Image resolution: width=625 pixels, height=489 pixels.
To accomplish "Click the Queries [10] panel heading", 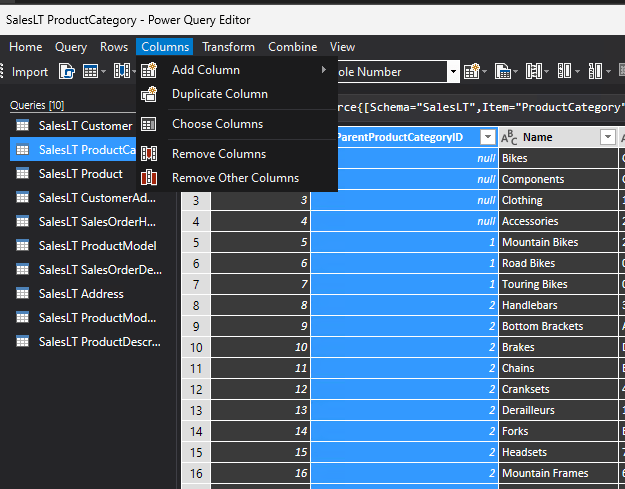I will 37,105.
